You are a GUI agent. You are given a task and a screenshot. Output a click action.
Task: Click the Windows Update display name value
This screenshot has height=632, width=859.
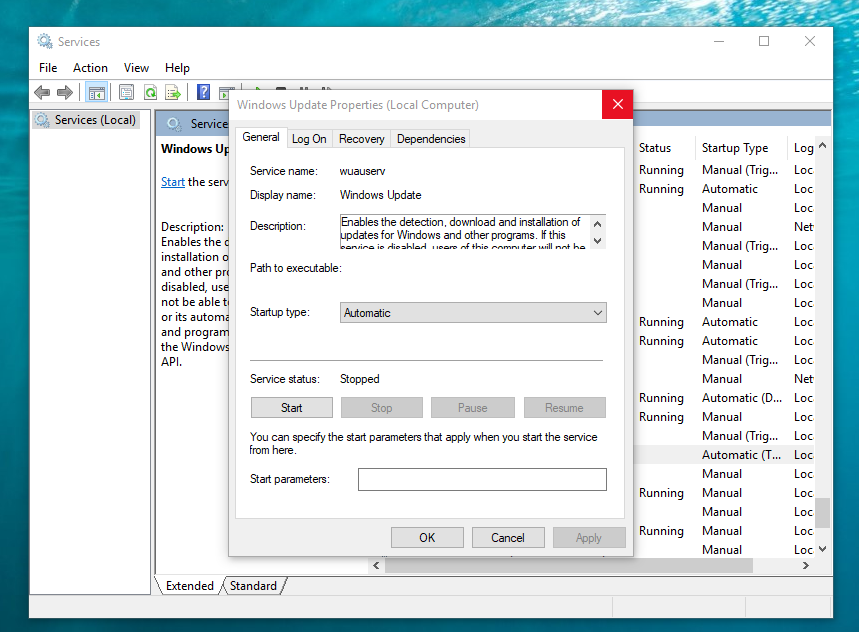[x=380, y=195]
